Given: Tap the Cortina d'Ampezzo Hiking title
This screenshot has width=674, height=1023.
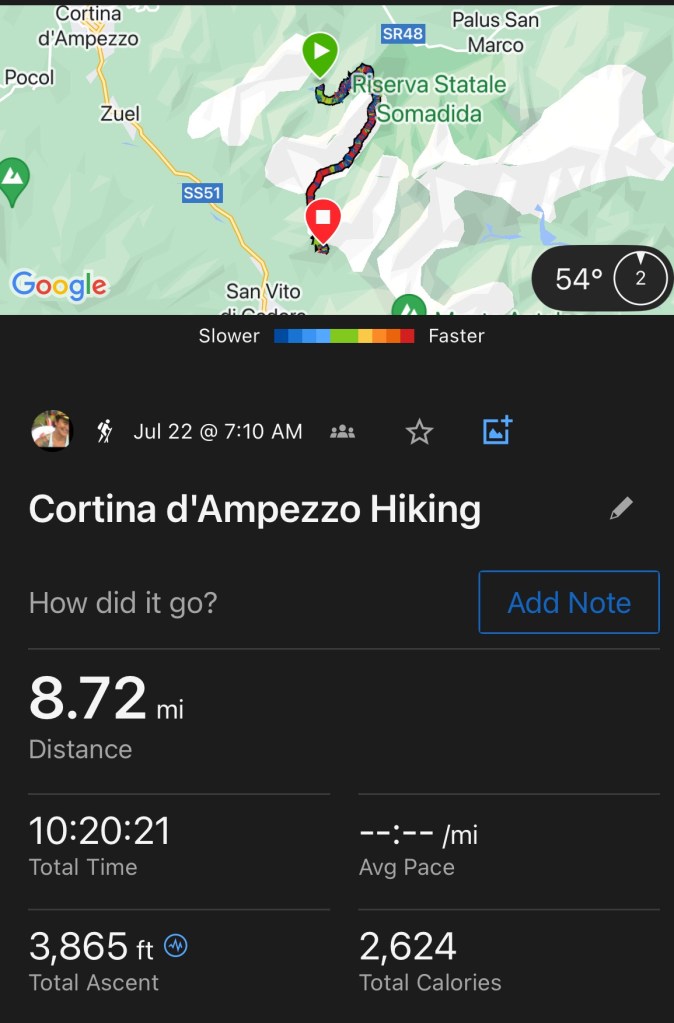Looking at the screenshot, I should click(255, 509).
